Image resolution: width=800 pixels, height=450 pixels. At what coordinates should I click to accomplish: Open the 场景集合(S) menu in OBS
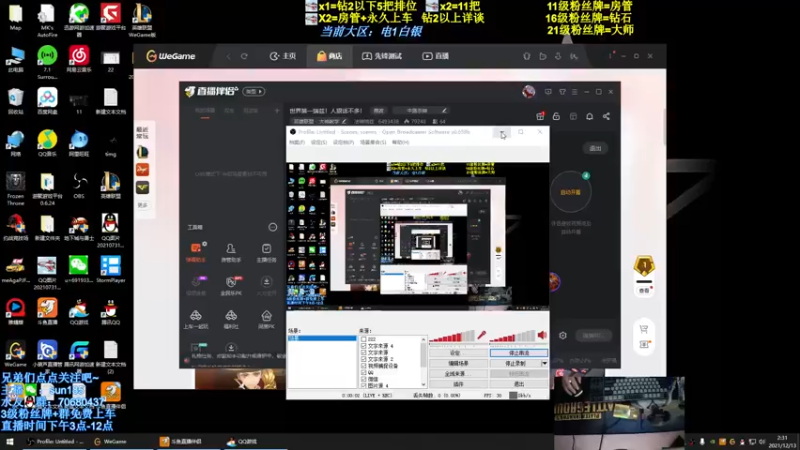pyautogui.click(x=373, y=142)
